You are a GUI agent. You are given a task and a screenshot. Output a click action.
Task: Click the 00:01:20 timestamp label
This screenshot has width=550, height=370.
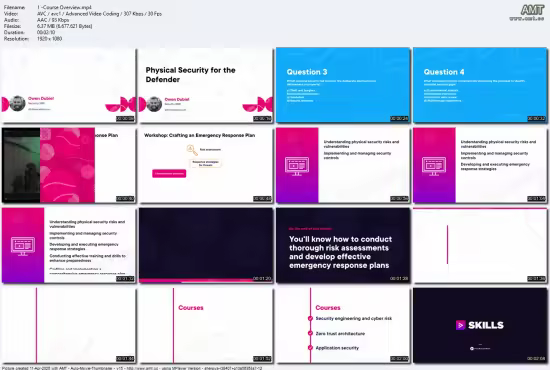coord(262,278)
